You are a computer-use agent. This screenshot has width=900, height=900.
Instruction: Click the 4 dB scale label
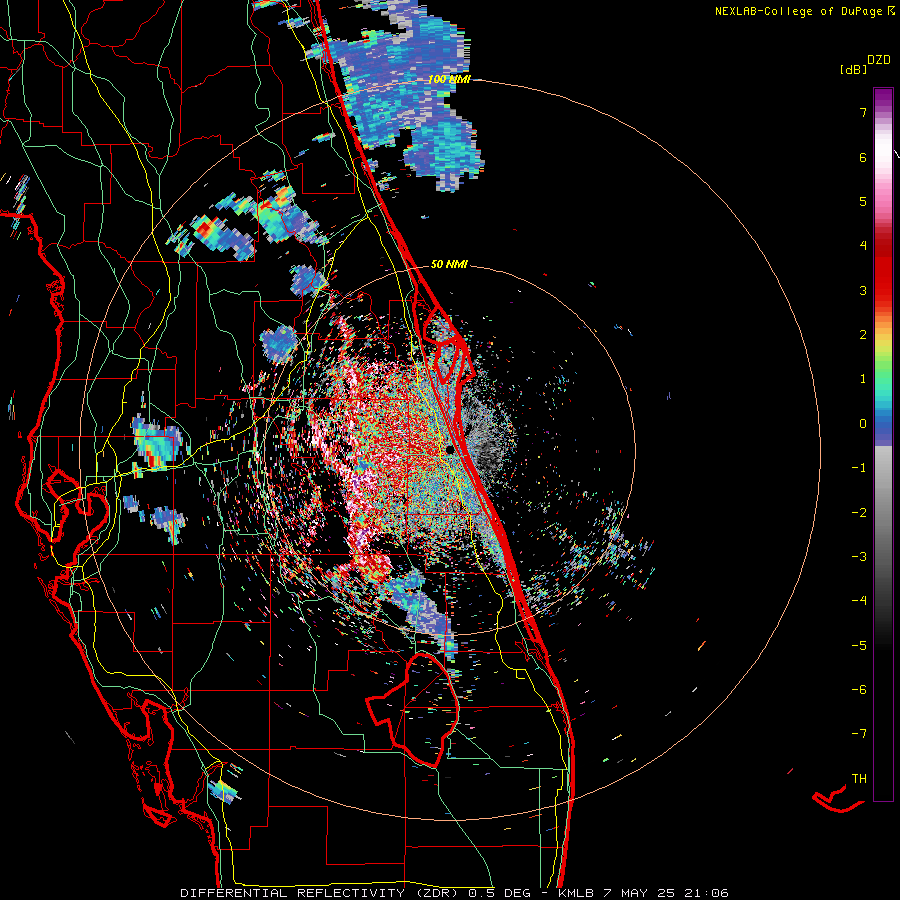pos(863,246)
